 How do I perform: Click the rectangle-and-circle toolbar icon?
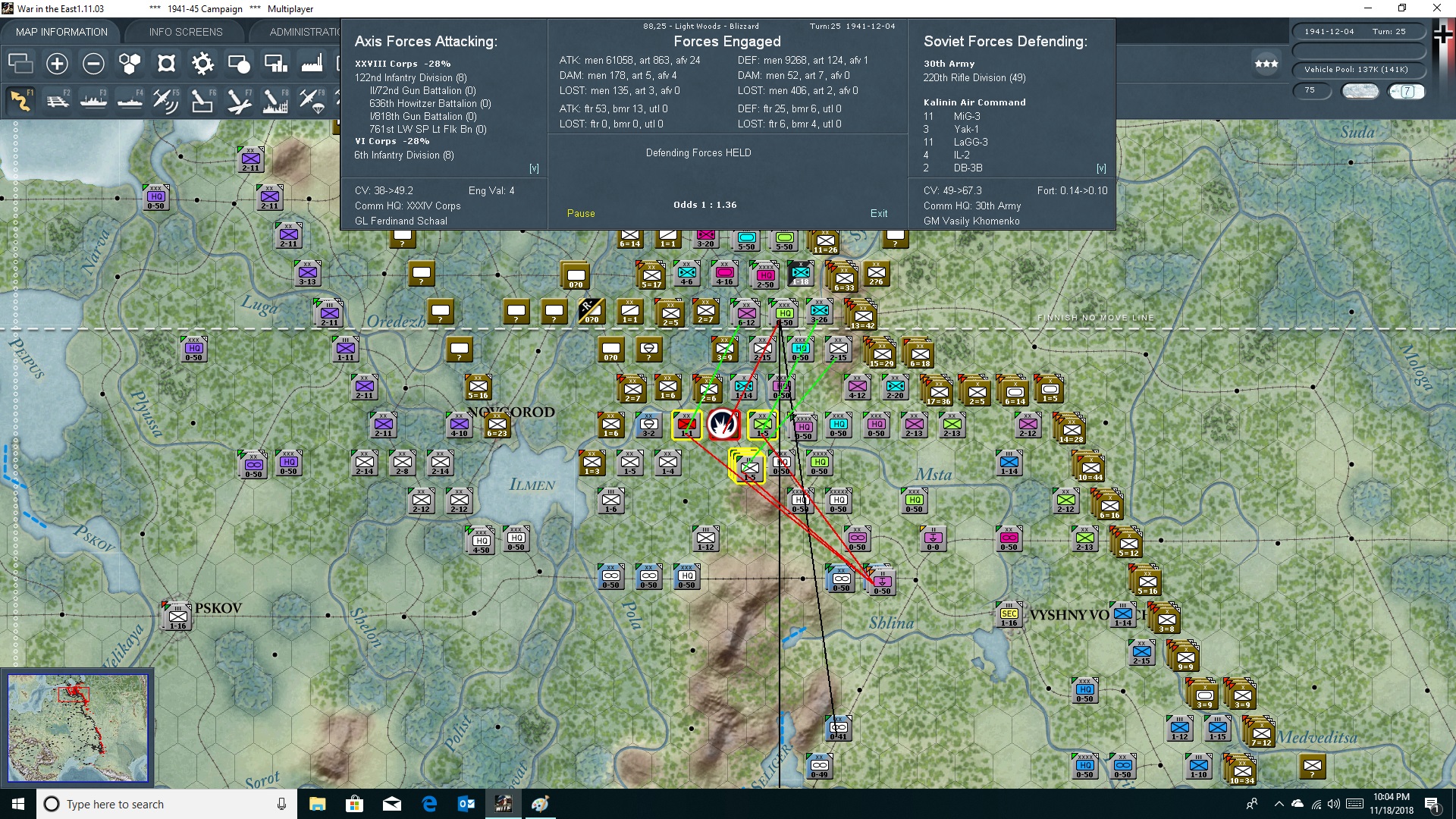tap(239, 64)
